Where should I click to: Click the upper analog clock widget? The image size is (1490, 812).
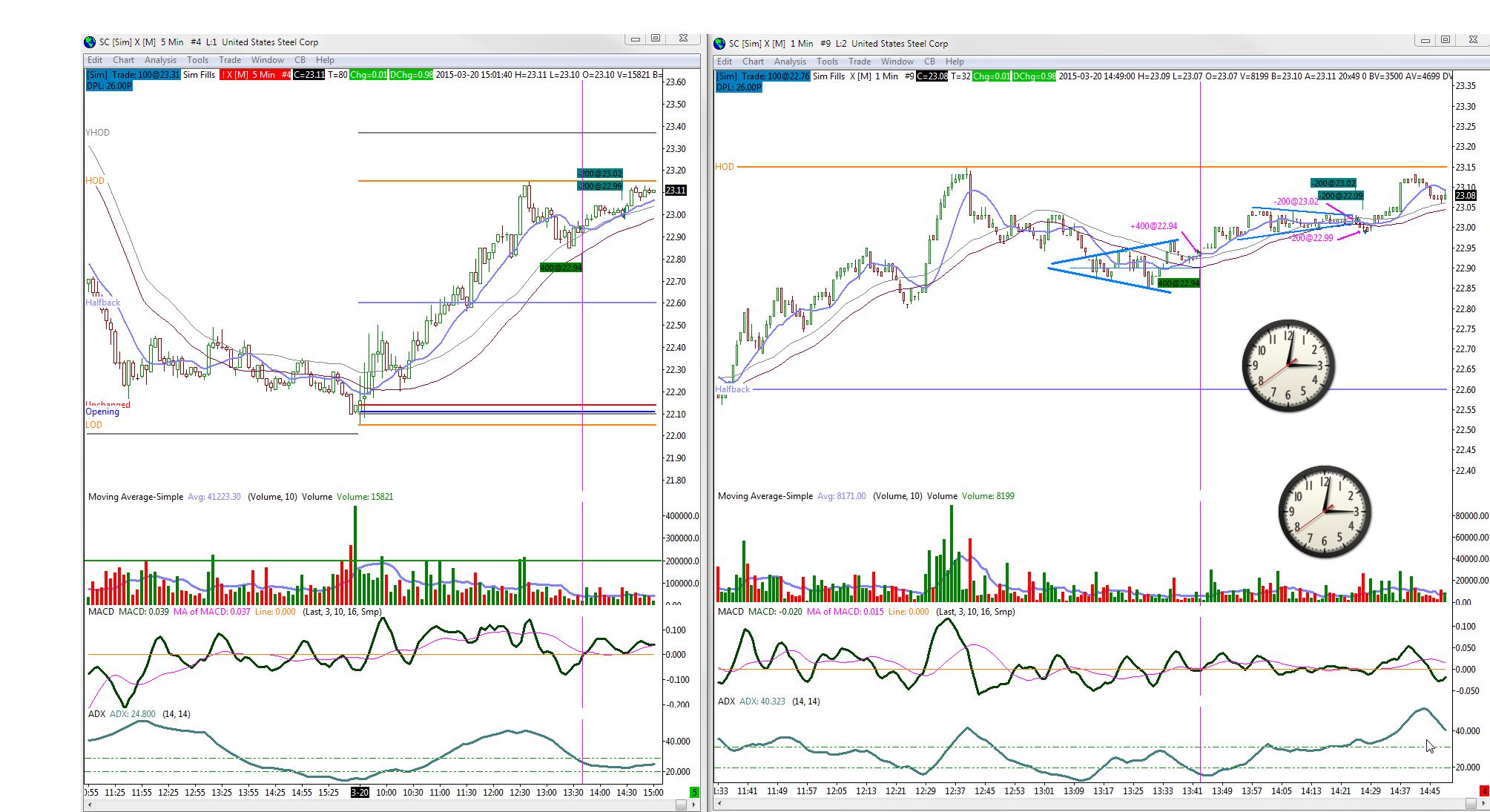tap(1288, 365)
